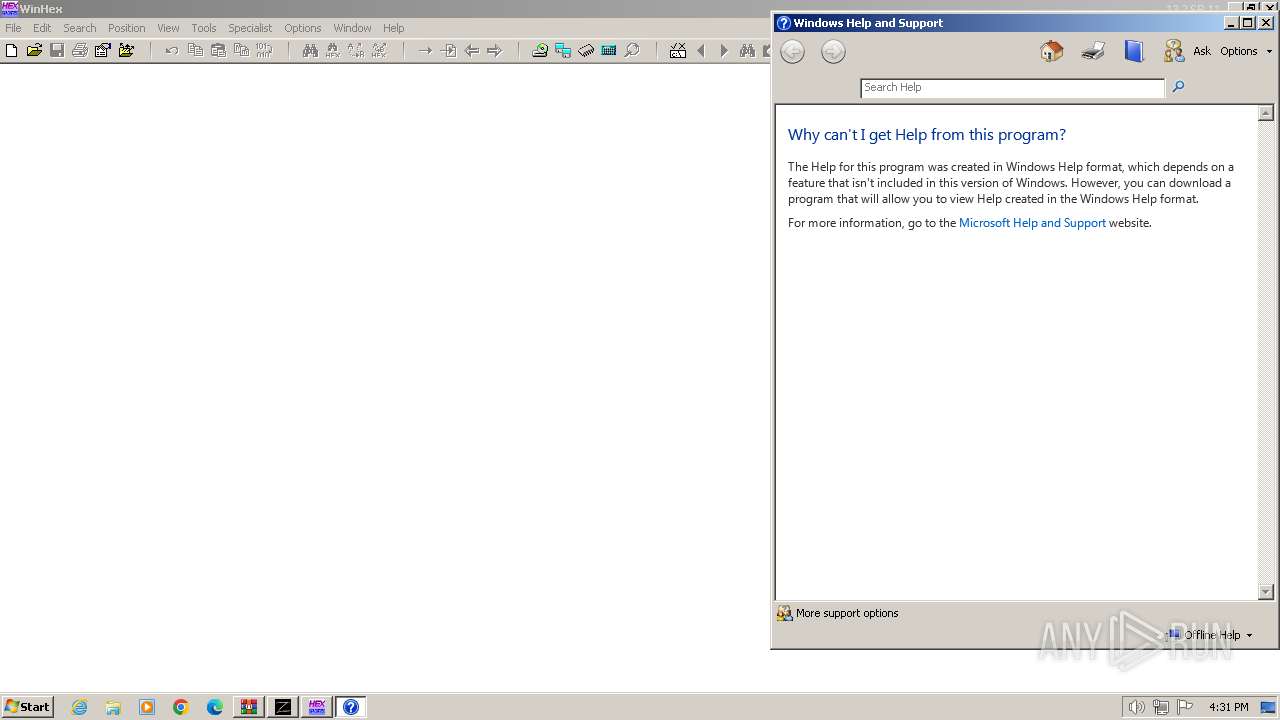
Task: Open the WinHex Help menu
Action: click(x=394, y=28)
